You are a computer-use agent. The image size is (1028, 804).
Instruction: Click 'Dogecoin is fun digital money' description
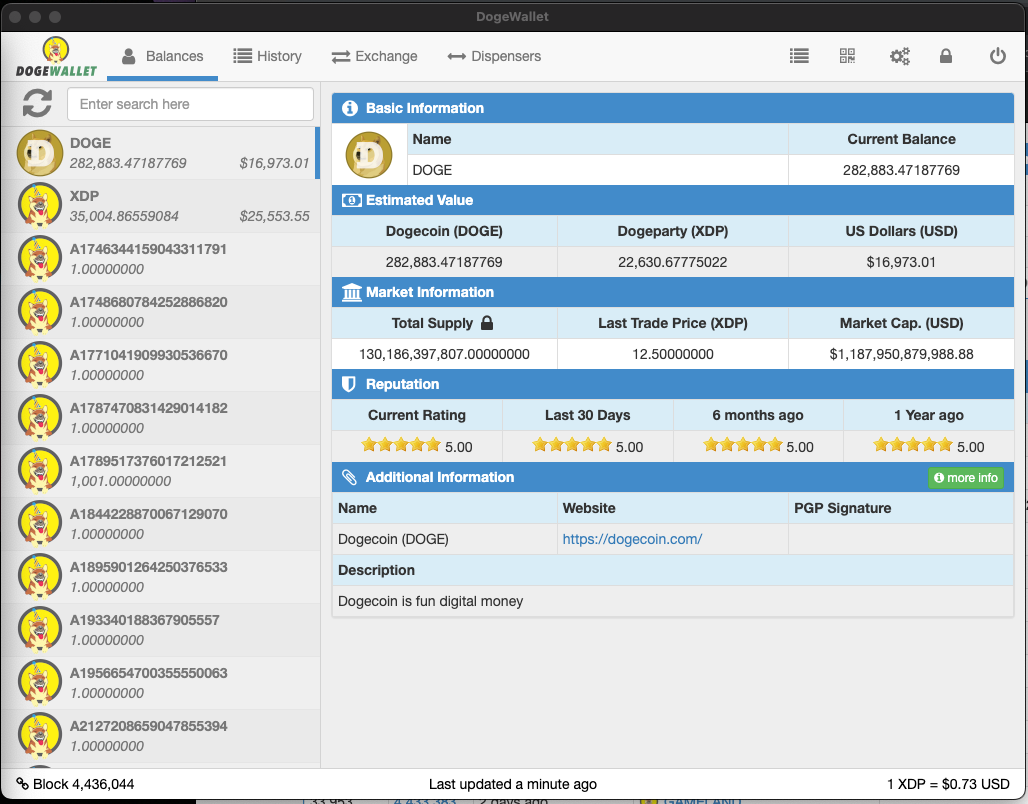point(431,601)
